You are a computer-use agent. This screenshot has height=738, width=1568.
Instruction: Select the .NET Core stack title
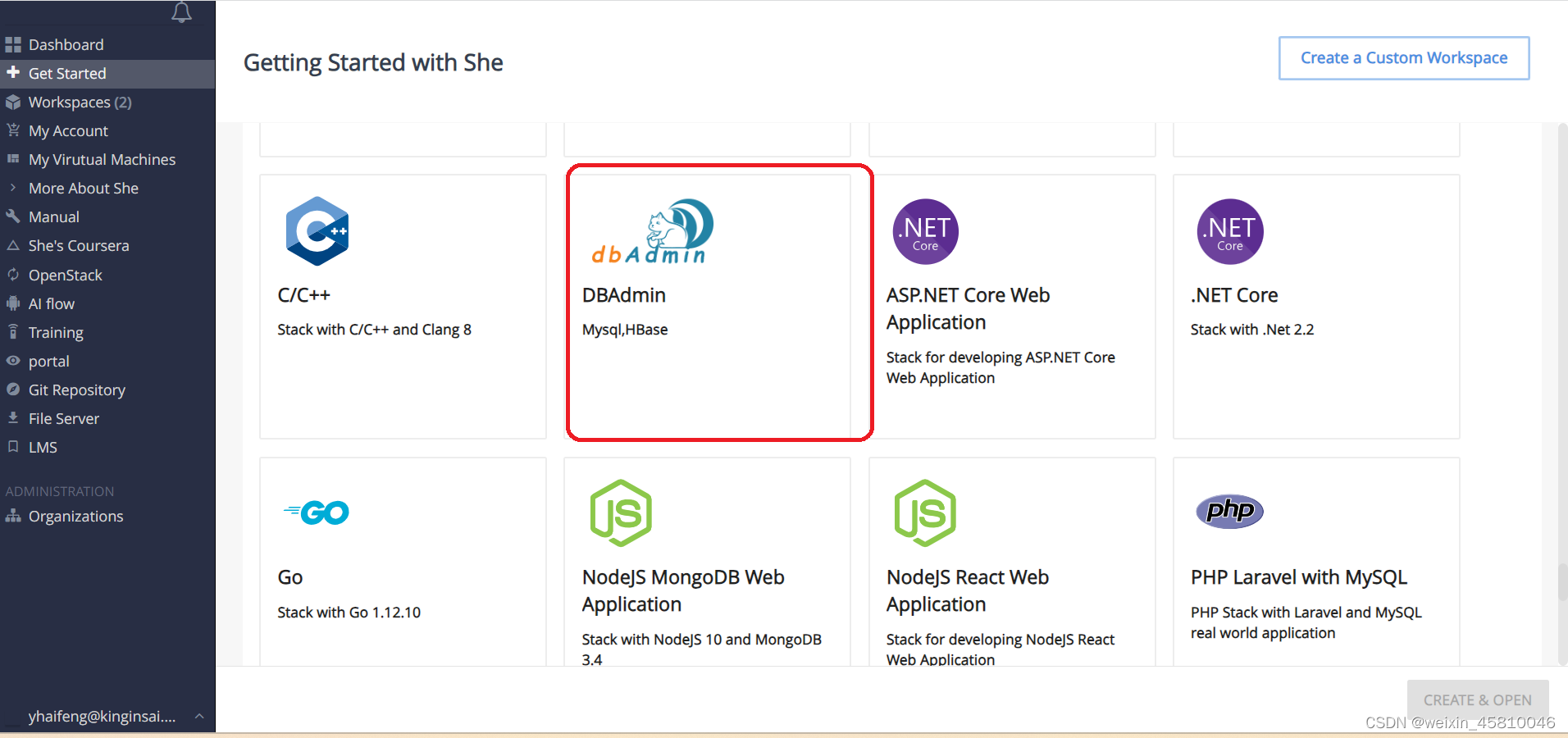click(1234, 295)
